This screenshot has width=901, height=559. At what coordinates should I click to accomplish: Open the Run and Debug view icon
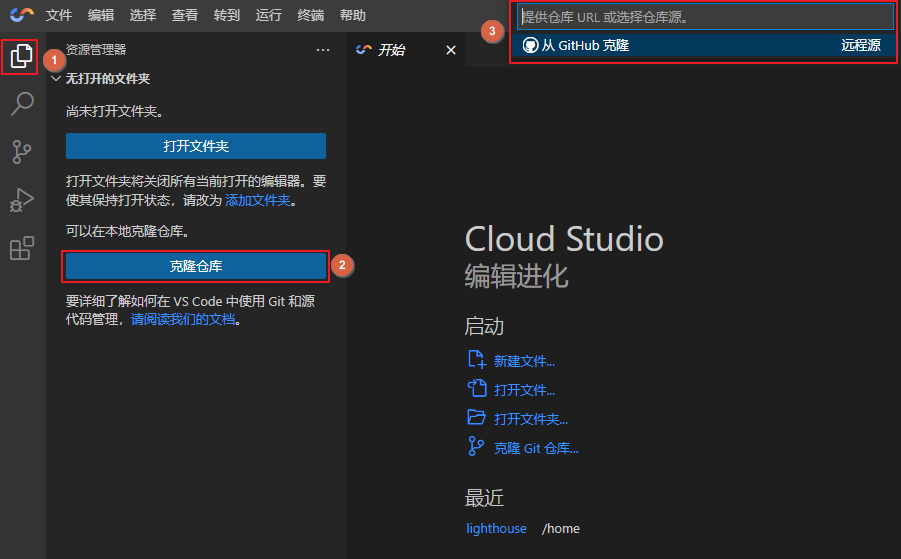(22, 200)
